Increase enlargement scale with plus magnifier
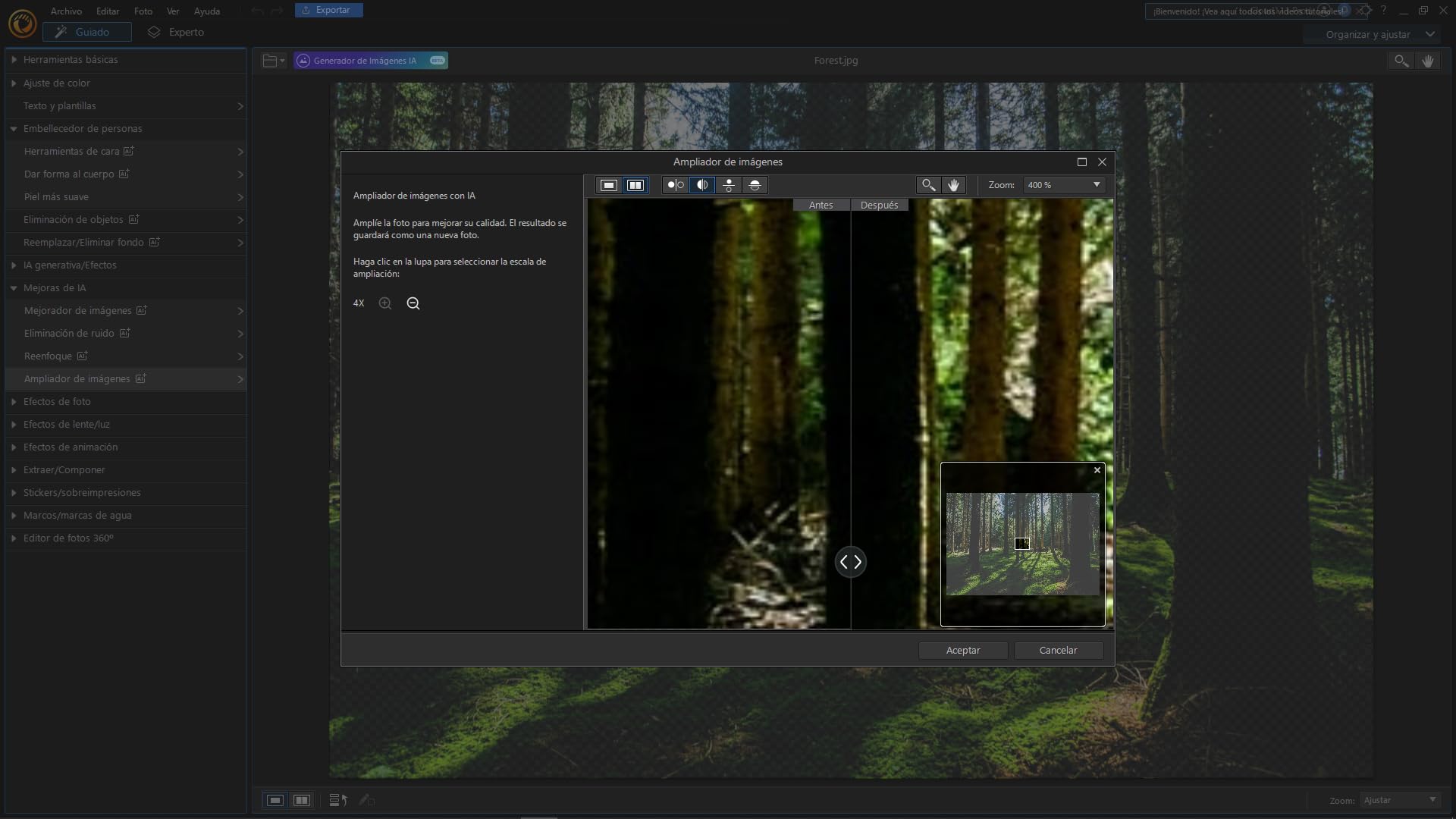Viewport: 1456px width, 819px height. tap(385, 303)
